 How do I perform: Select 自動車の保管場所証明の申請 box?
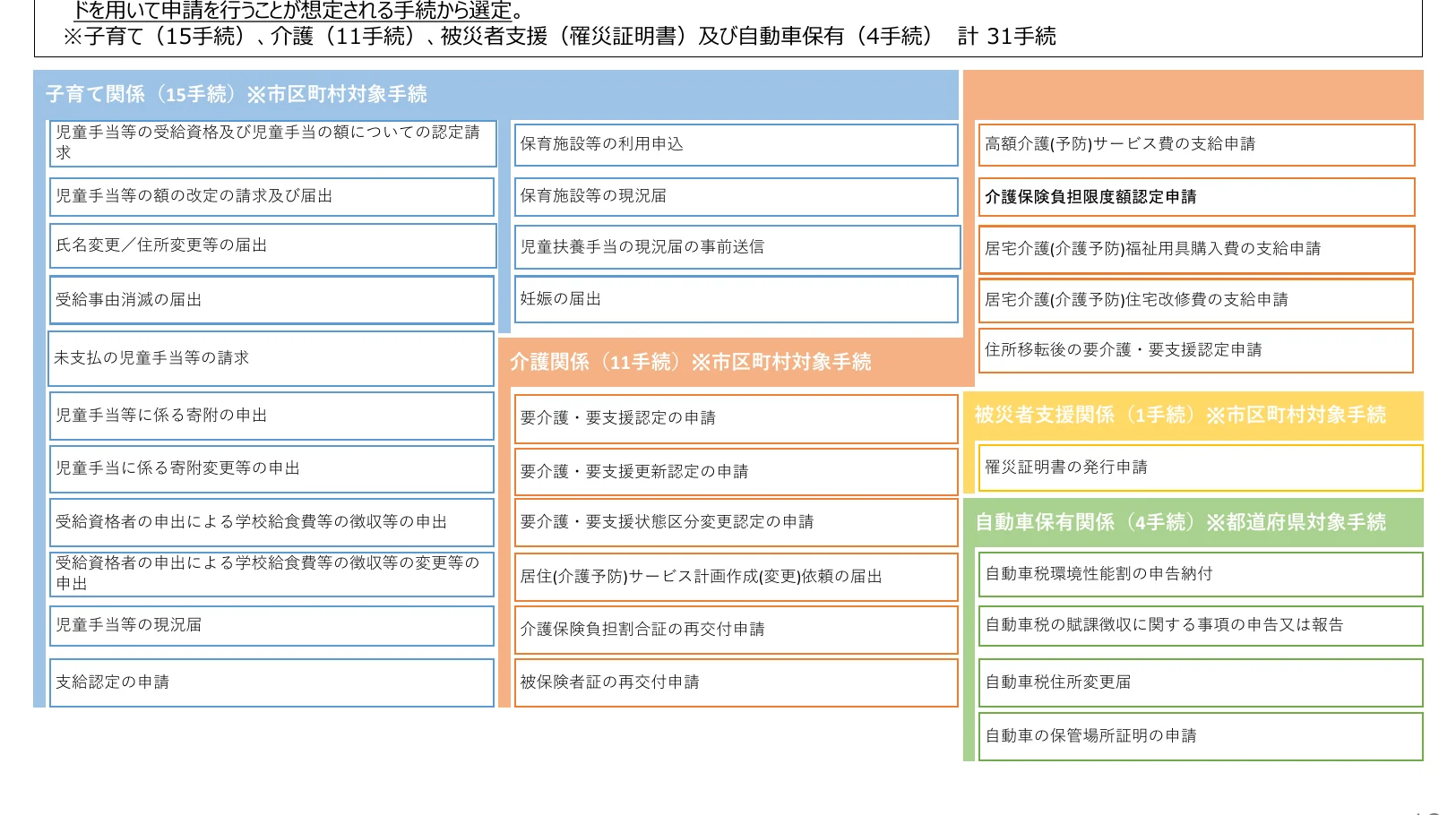pyautogui.click(x=1200, y=736)
